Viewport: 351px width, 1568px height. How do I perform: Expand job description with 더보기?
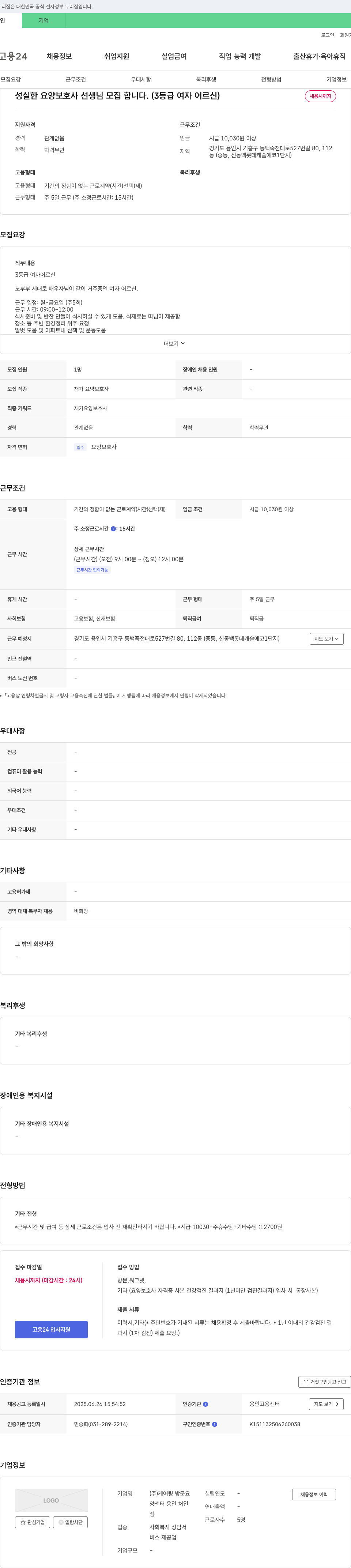[x=175, y=343]
